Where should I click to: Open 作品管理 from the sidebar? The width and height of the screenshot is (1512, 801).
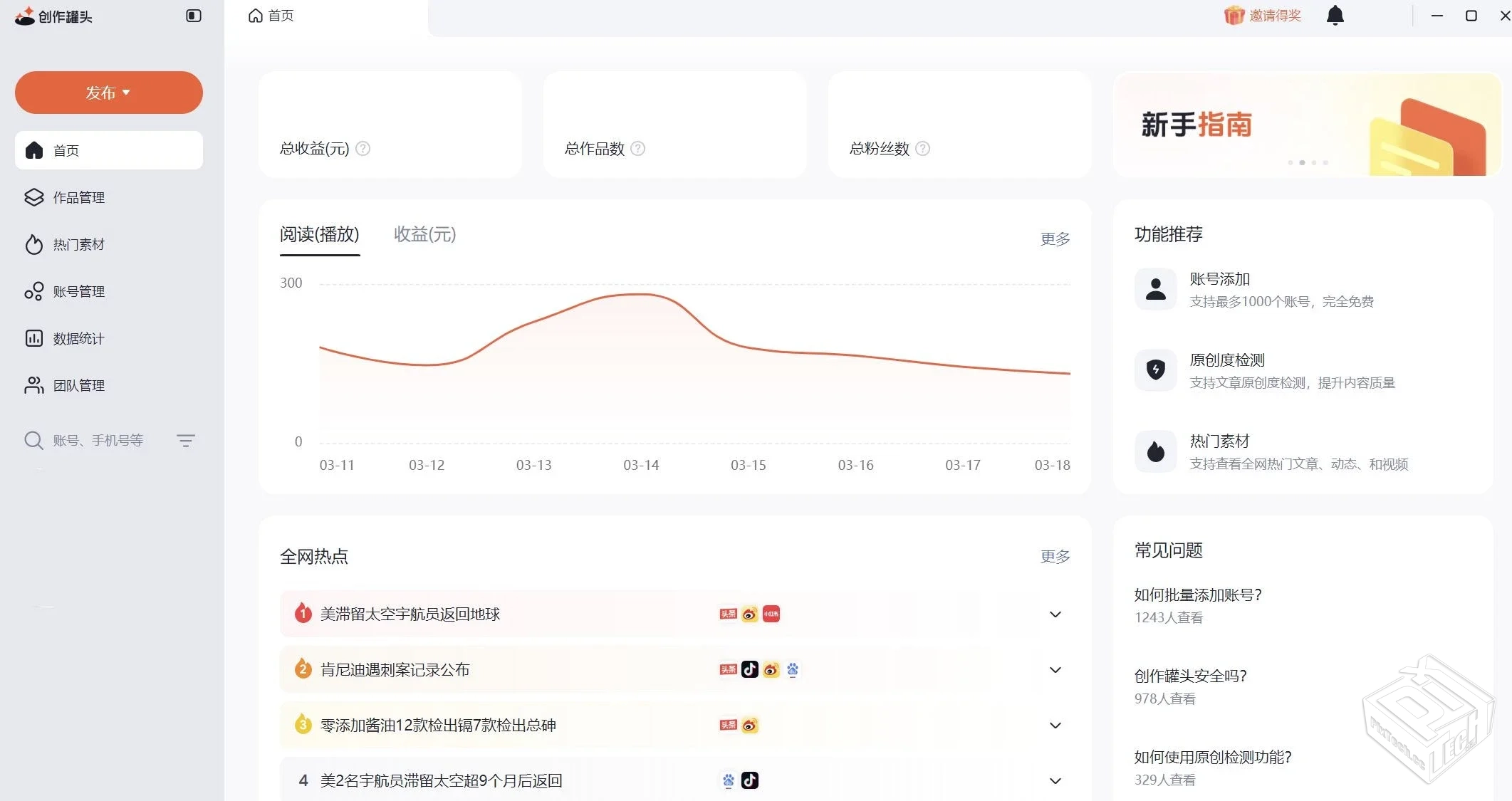pyautogui.click(x=78, y=197)
